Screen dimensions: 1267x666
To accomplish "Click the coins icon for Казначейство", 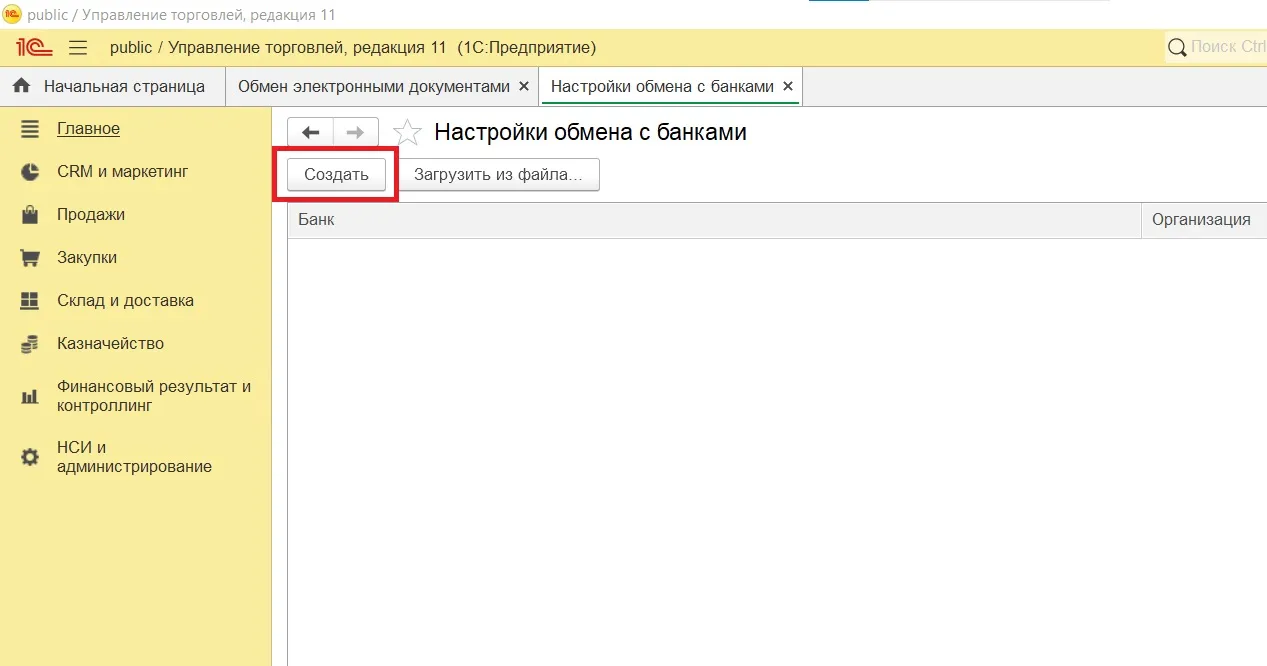I will [30, 344].
